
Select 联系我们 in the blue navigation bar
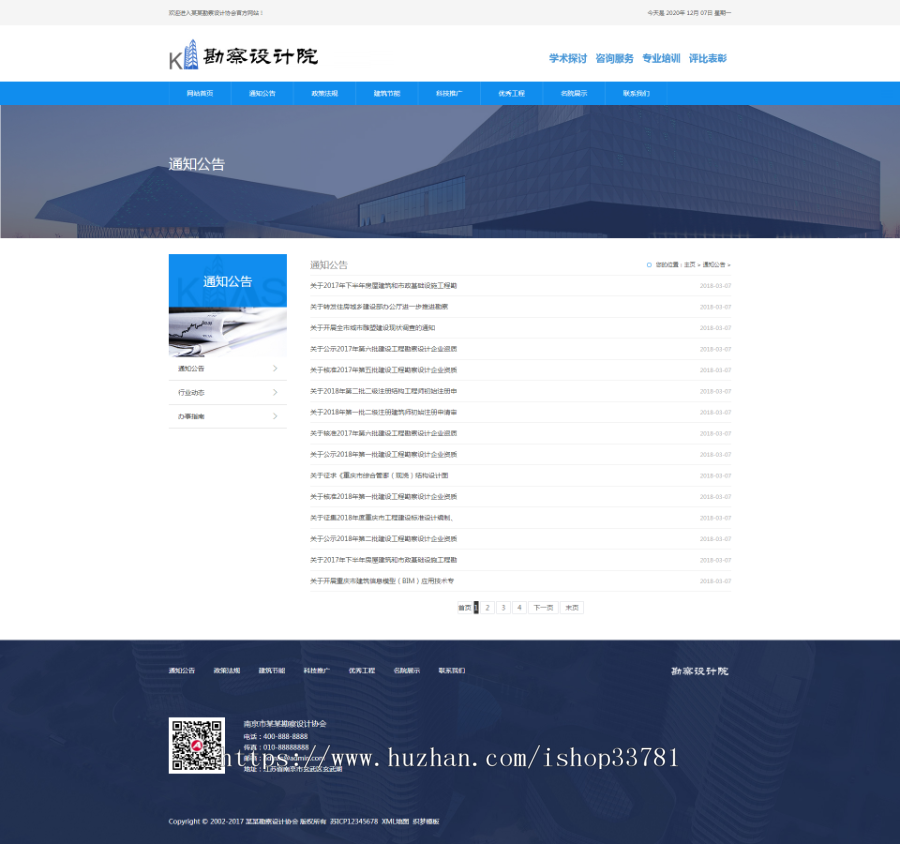coord(636,93)
